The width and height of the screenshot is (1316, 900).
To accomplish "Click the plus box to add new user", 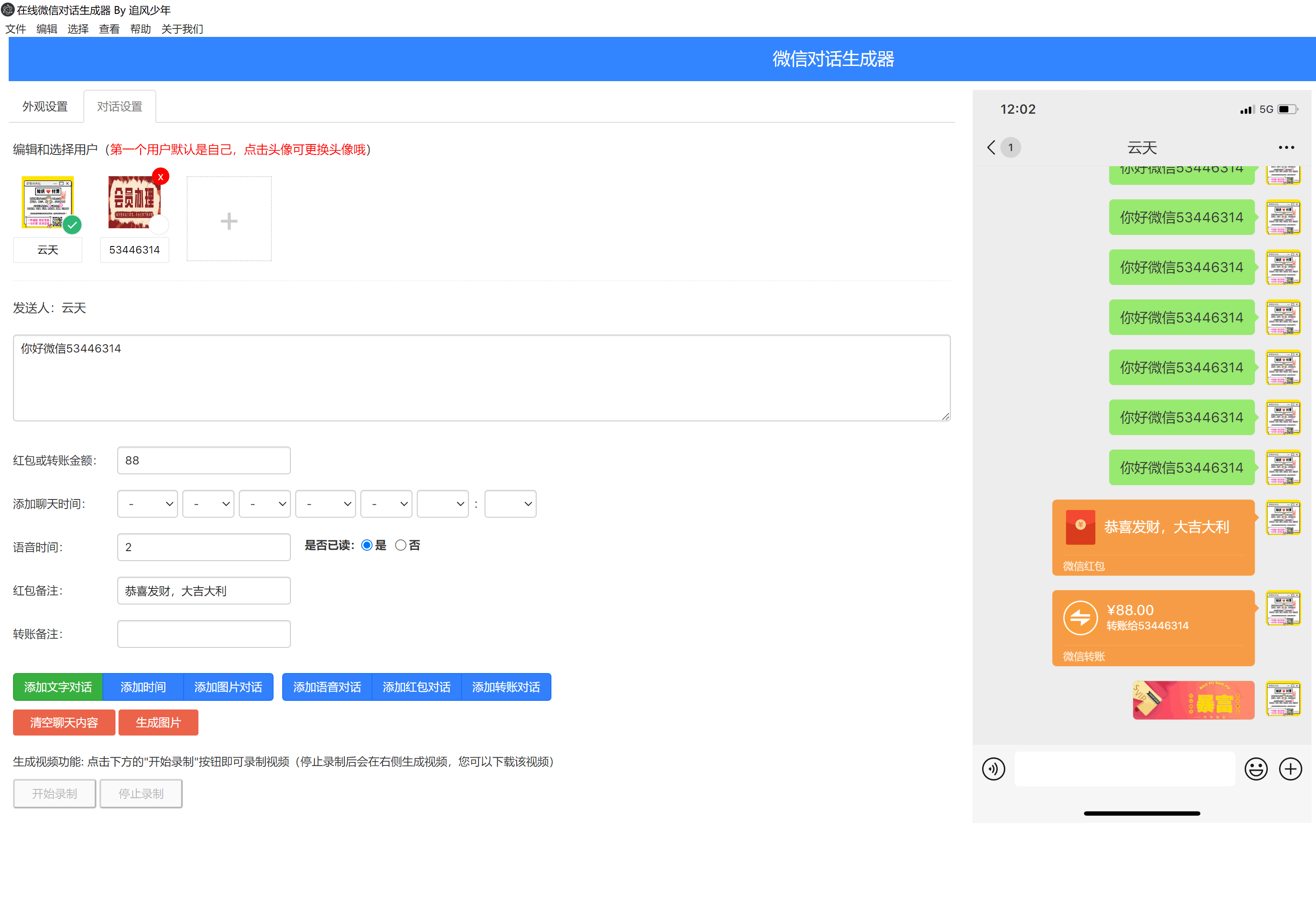I will pyautogui.click(x=229, y=219).
